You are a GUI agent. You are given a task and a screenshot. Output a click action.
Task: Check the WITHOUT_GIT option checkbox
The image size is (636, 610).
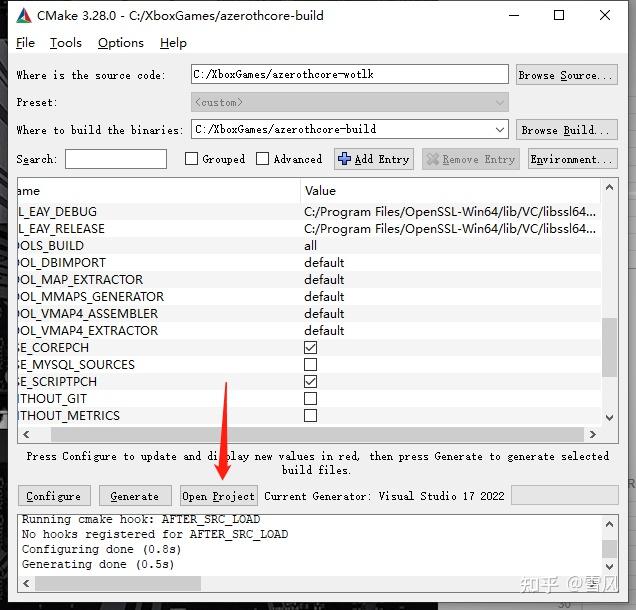click(x=310, y=399)
